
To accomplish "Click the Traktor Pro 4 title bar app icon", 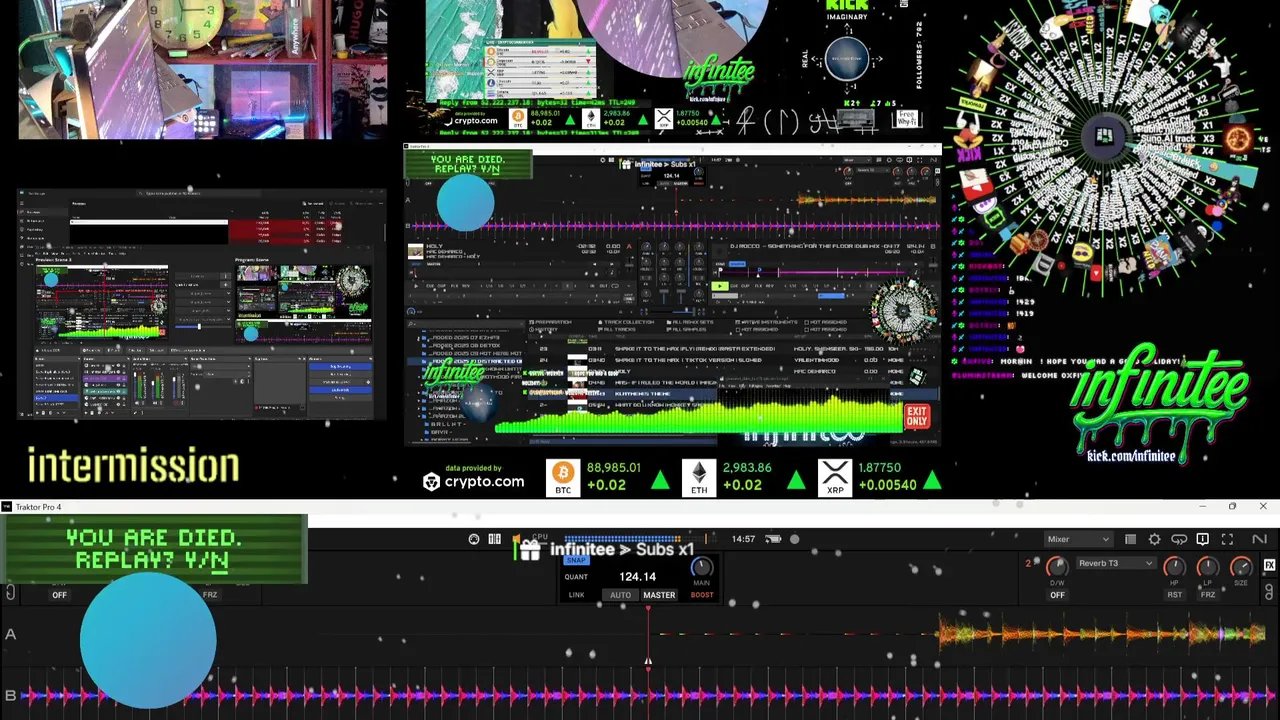I will coord(6,507).
